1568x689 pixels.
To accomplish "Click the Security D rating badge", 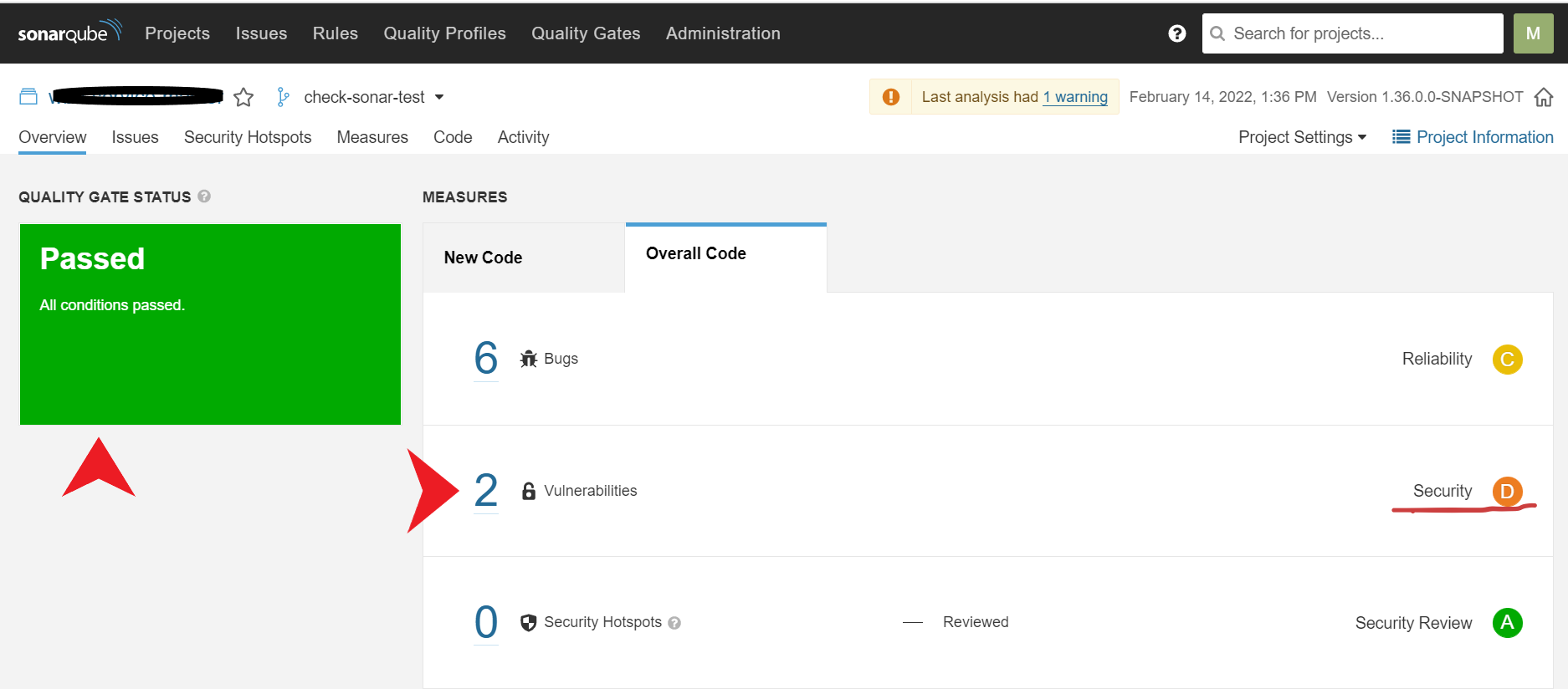I will (1507, 491).
